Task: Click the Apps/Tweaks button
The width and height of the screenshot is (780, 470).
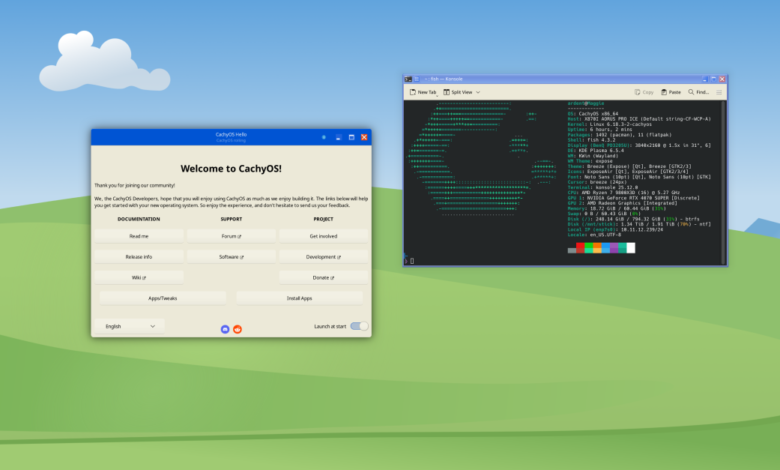Action: coord(163,298)
